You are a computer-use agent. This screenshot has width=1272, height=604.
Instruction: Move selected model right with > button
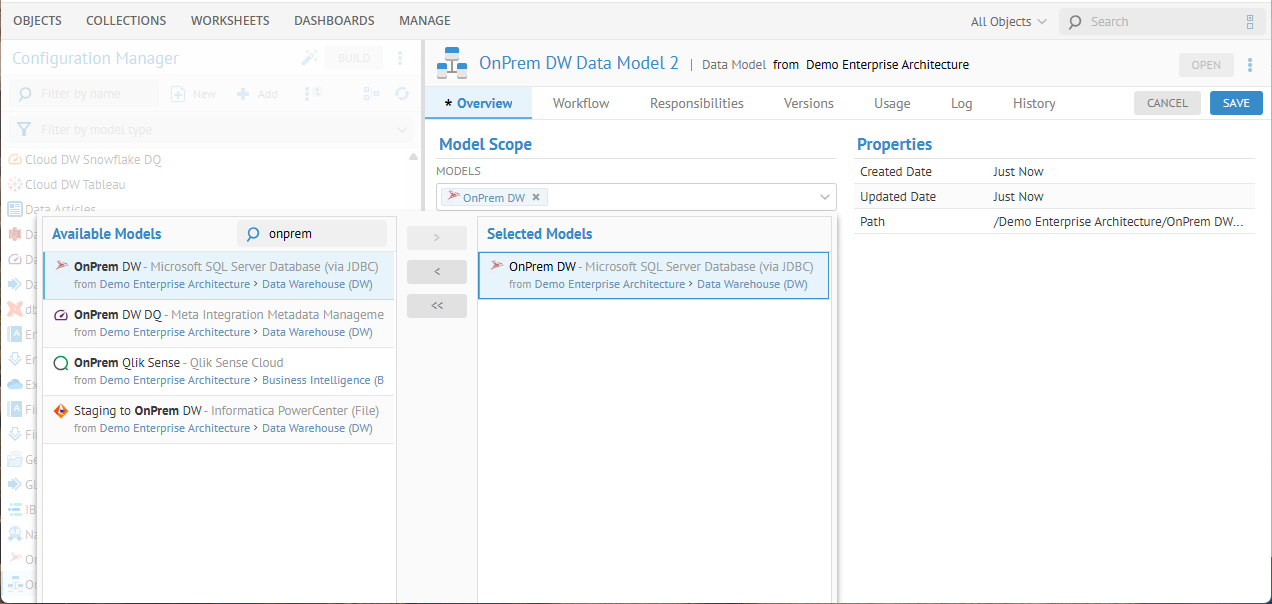click(437, 238)
